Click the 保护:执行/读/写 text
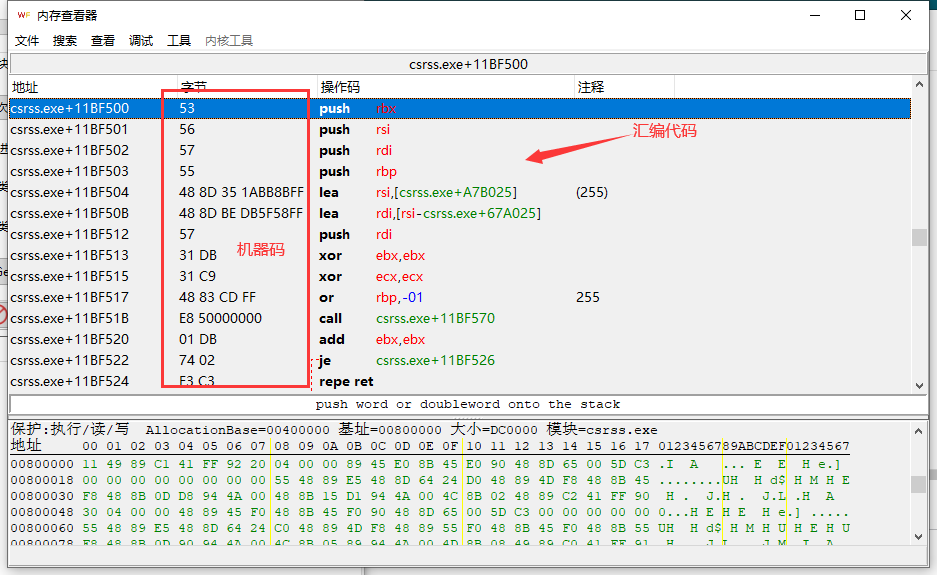The height and width of the screenshot is (575, 937). (x=70, y=429)
